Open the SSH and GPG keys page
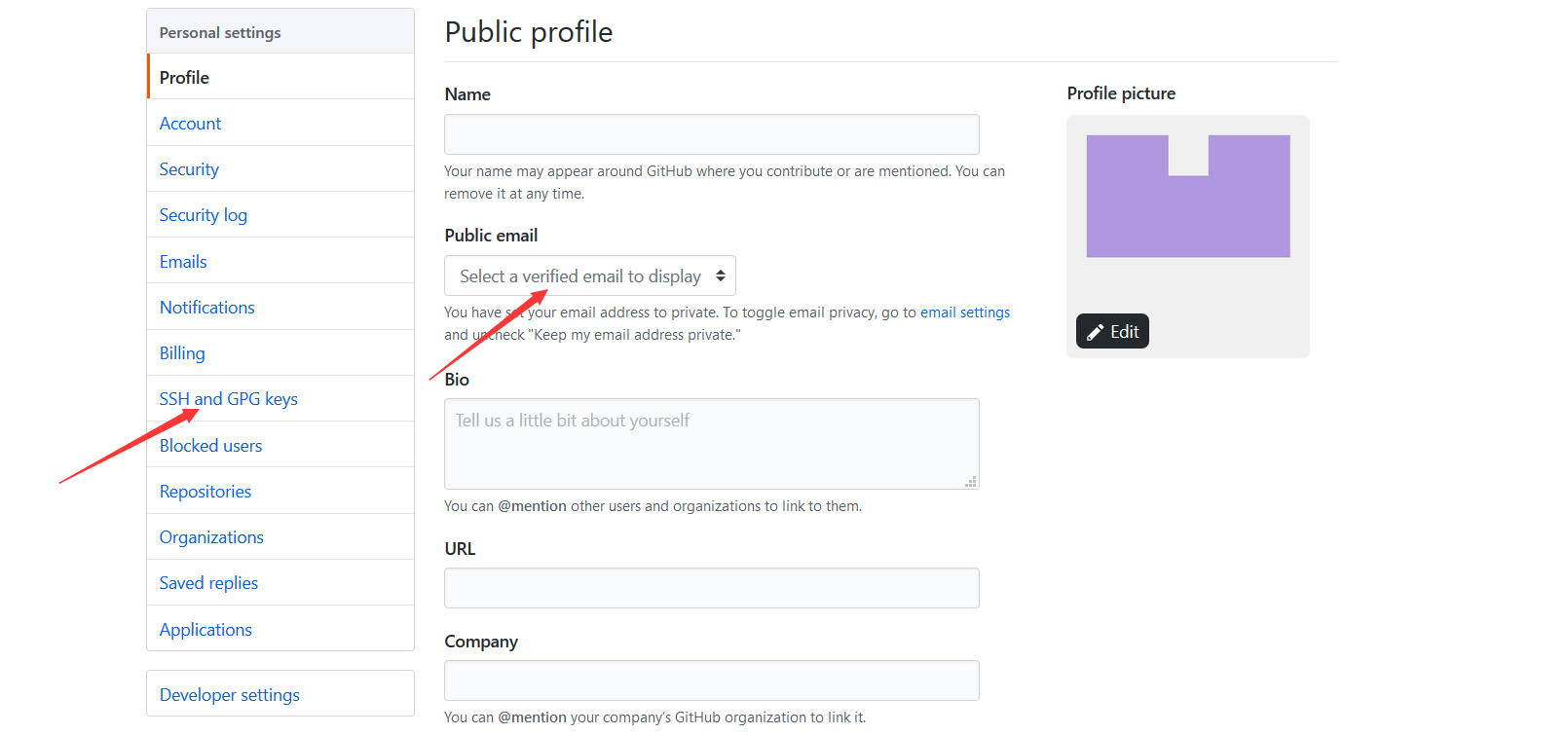The width and height of the screenshot is (1568, 735). (x=229, y=399)
